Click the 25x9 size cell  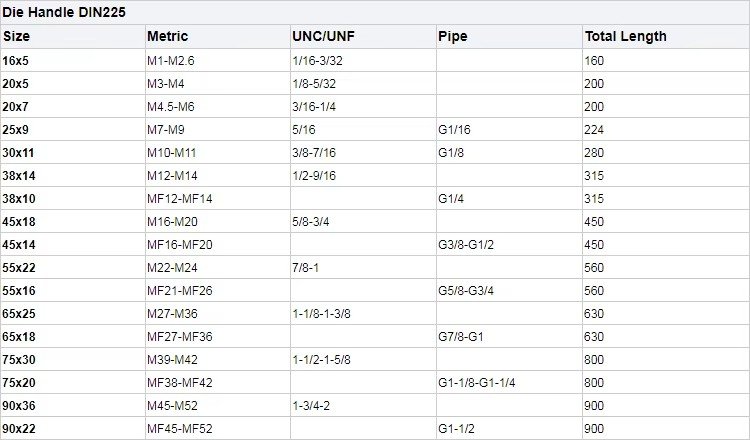click(x=16, y=129)
